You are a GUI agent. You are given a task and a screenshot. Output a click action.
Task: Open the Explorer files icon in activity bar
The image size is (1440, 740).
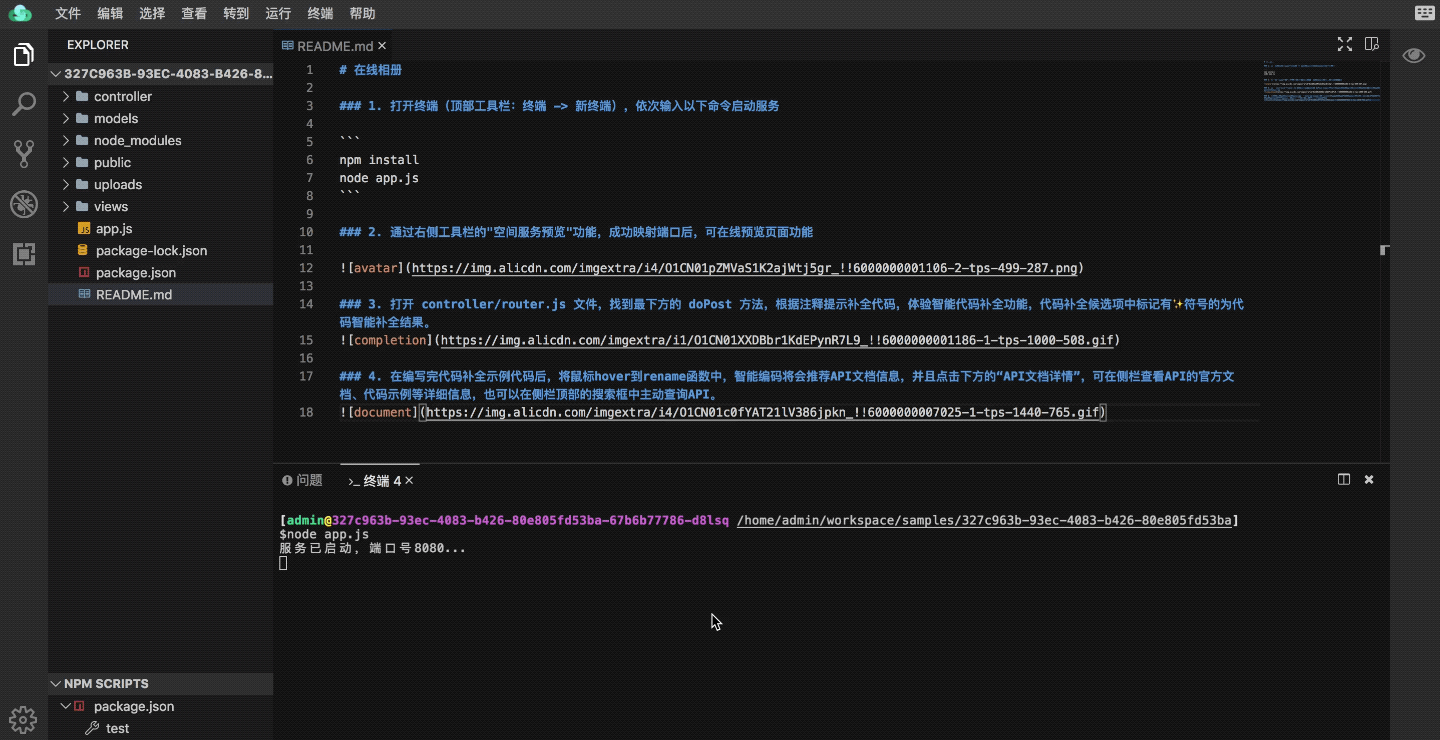24,55
